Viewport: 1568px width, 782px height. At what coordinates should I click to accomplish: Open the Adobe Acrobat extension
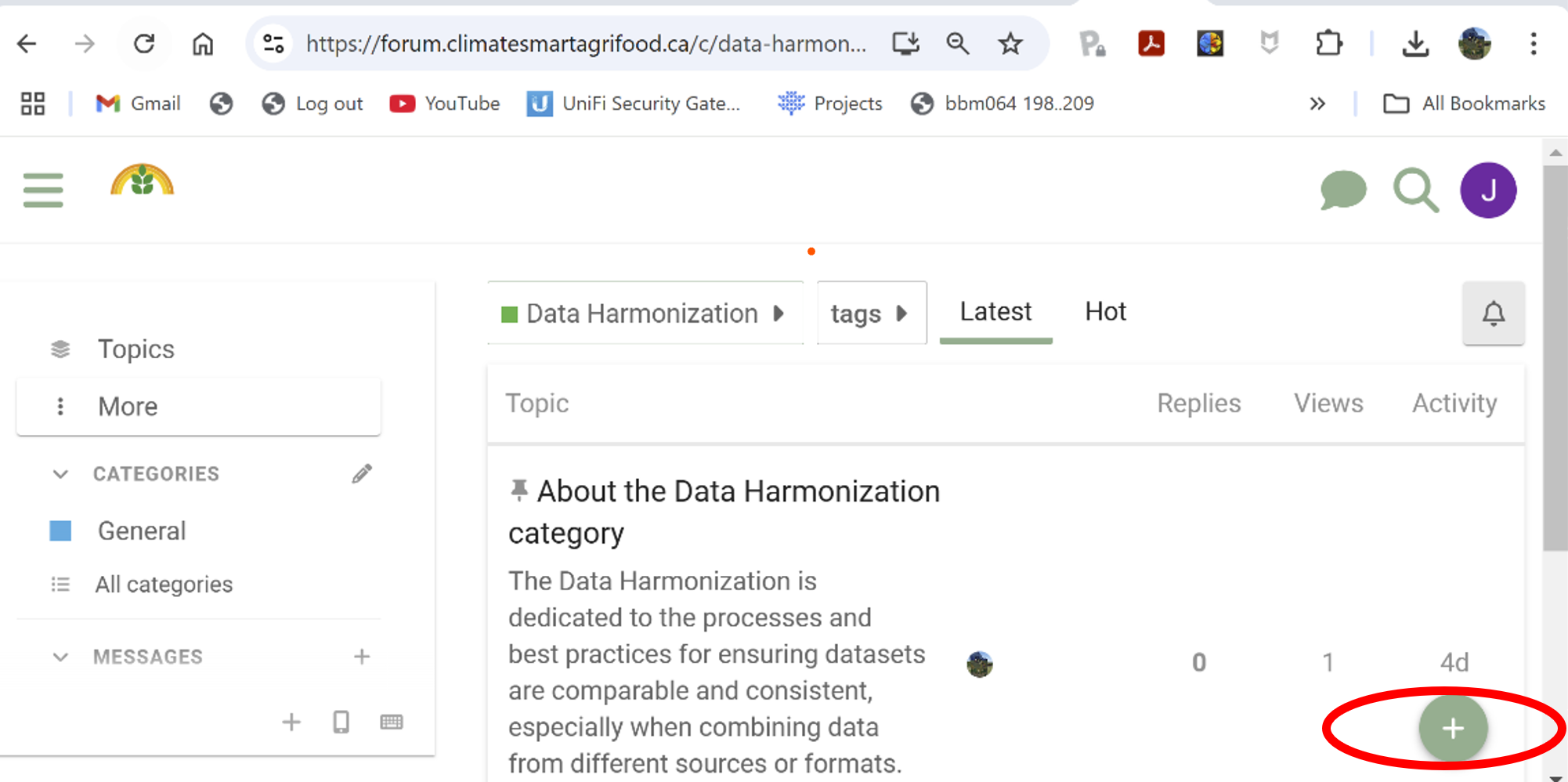pos(1151,44)
